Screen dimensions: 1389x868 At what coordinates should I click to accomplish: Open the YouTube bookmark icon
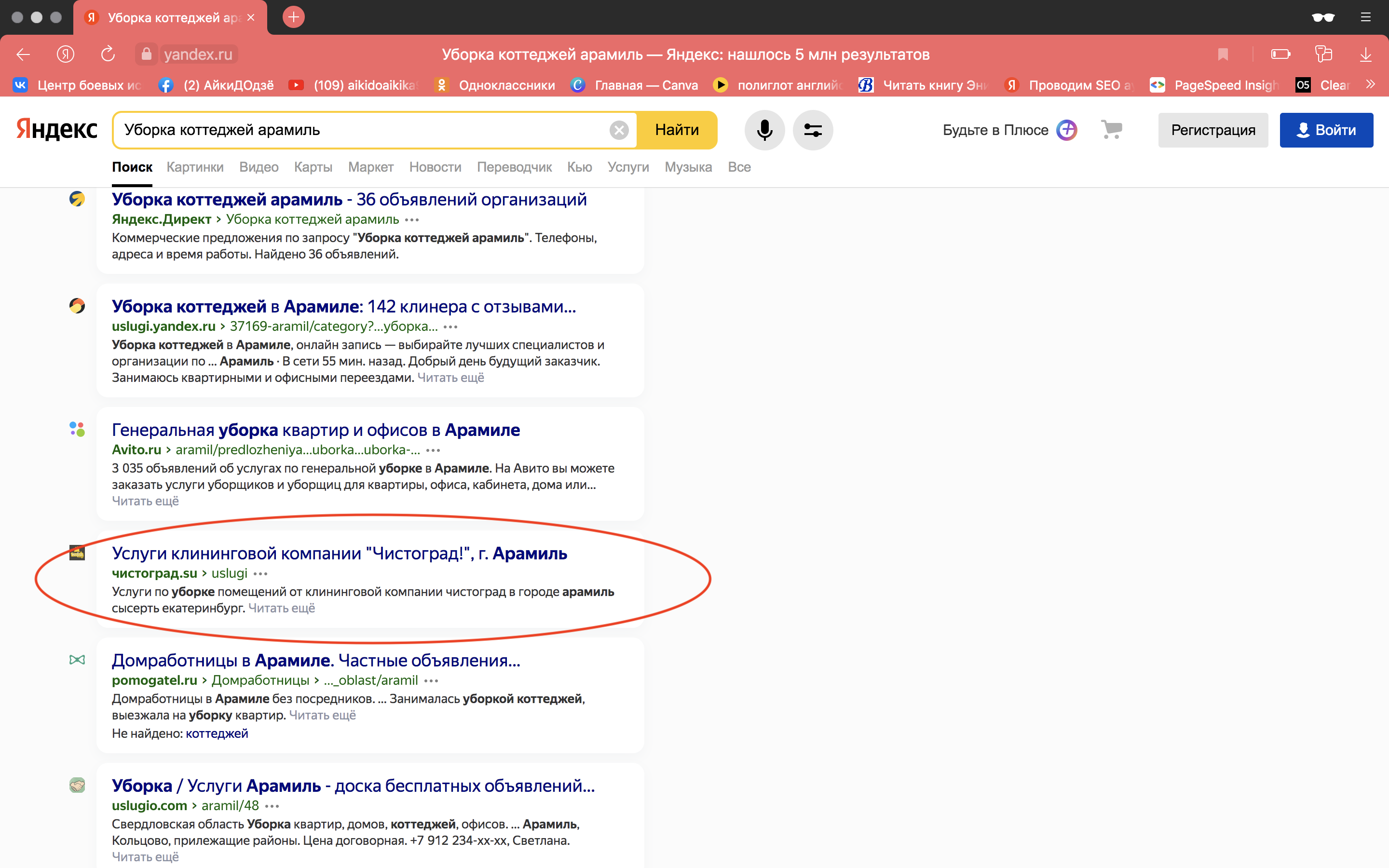pyautogui.click(x=297, y=84)
